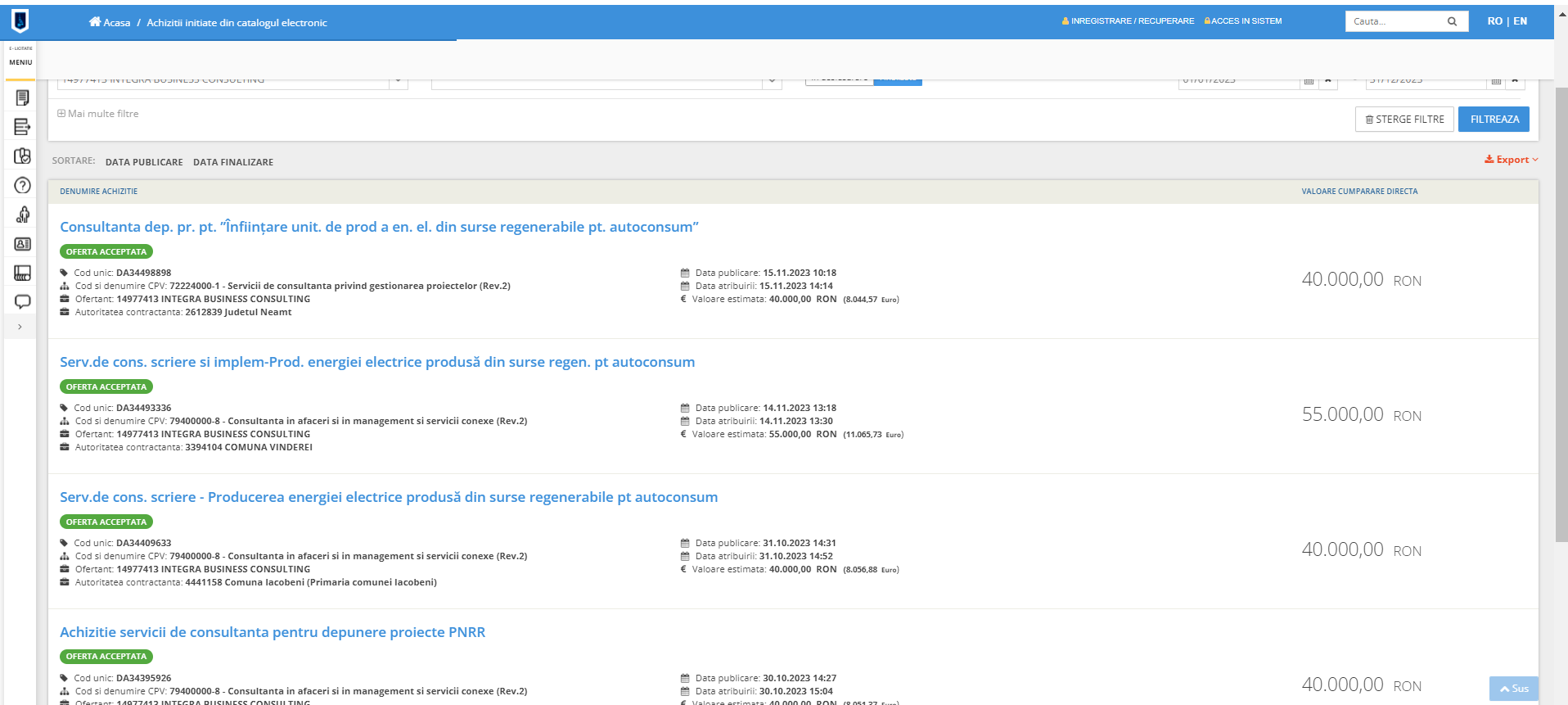The width and height of the screenshot is (1568, 705).
Task: Click the home icon next to Acasa
Action: click(x=95, y=22)
